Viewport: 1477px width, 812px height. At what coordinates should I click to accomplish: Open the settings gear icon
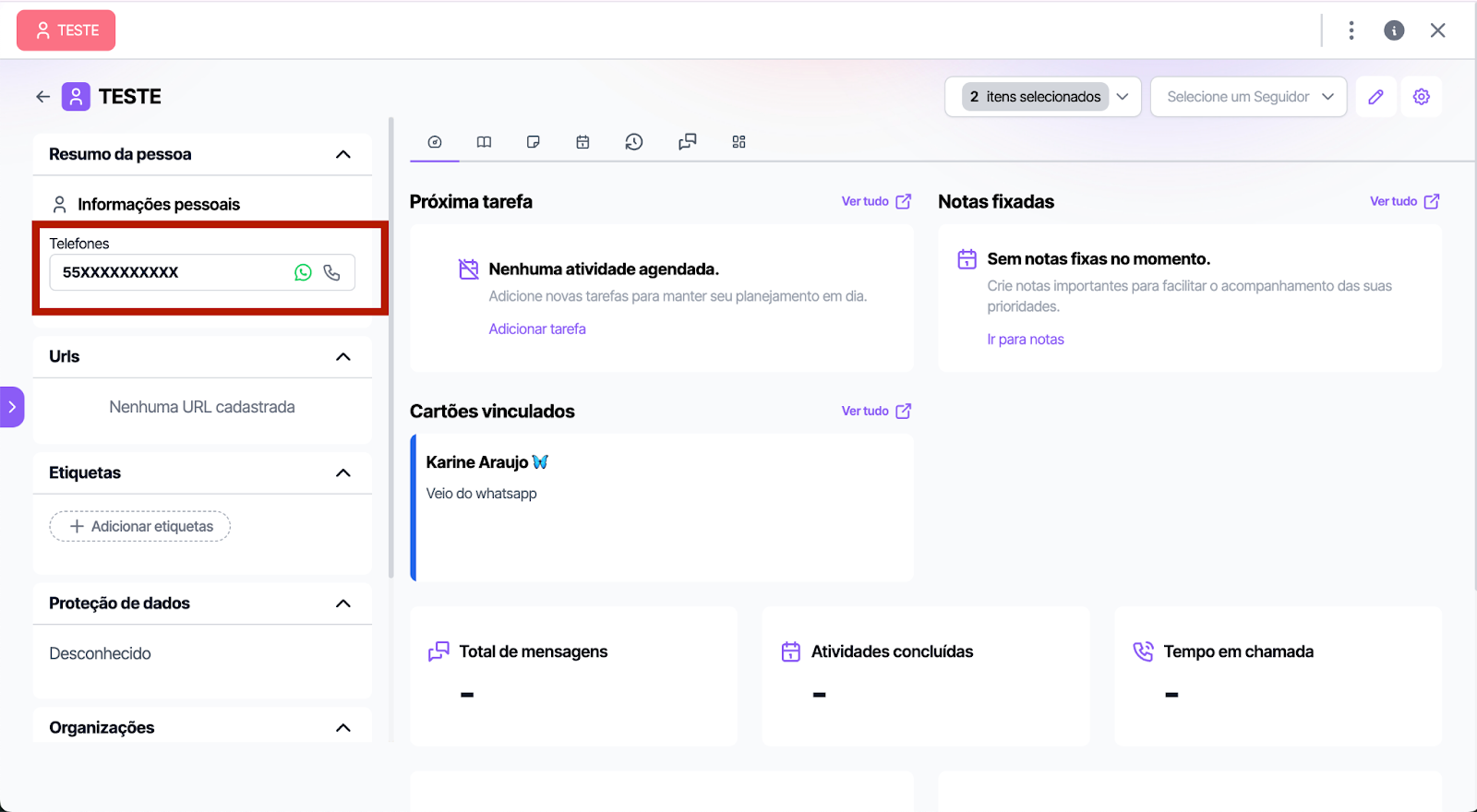coord(1421,97)
